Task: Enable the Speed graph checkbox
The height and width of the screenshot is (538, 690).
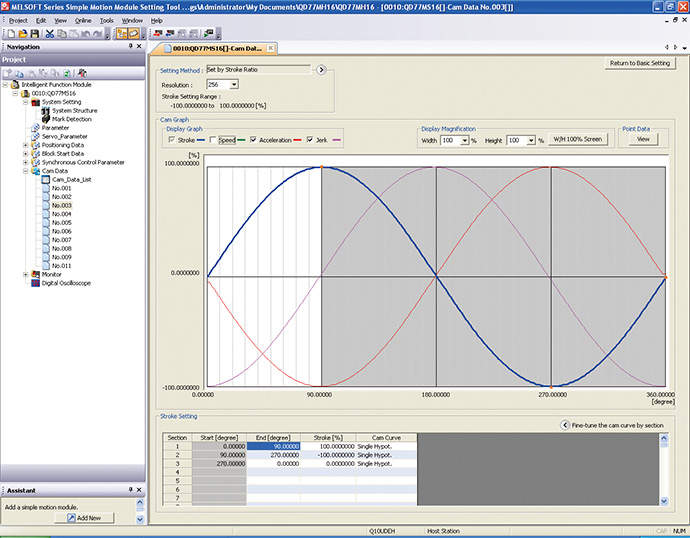Action: click(x=214, y=140)
